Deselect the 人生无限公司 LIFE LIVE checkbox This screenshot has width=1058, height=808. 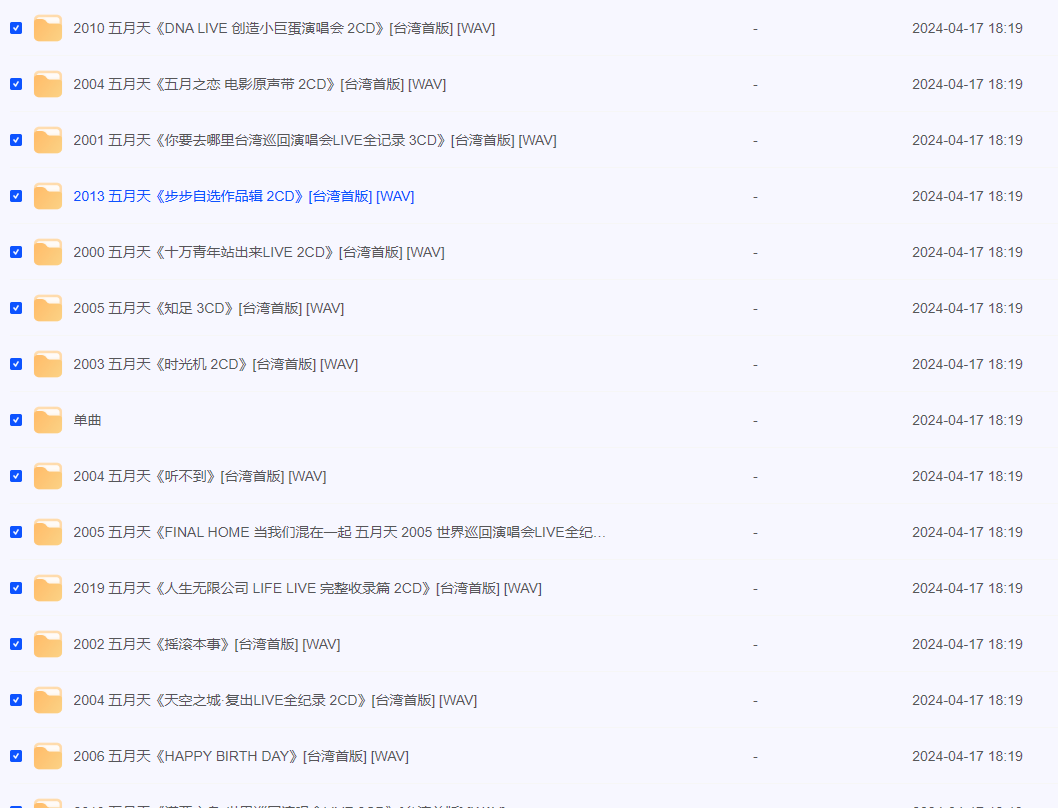click(16, 588)
